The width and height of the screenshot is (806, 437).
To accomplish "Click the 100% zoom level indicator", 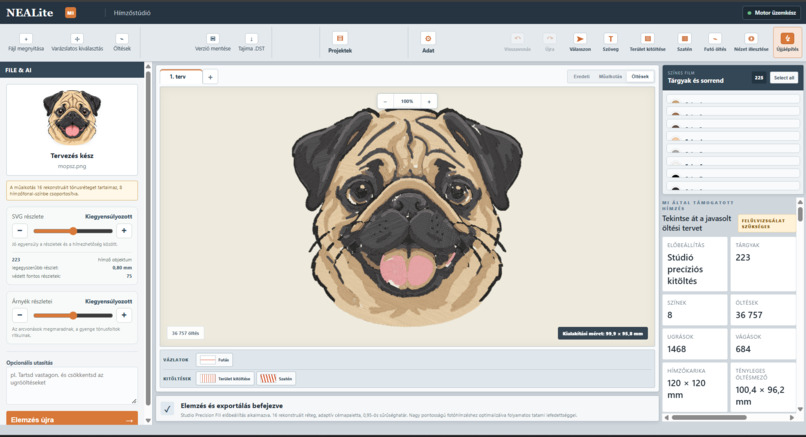I will [407, 101].
